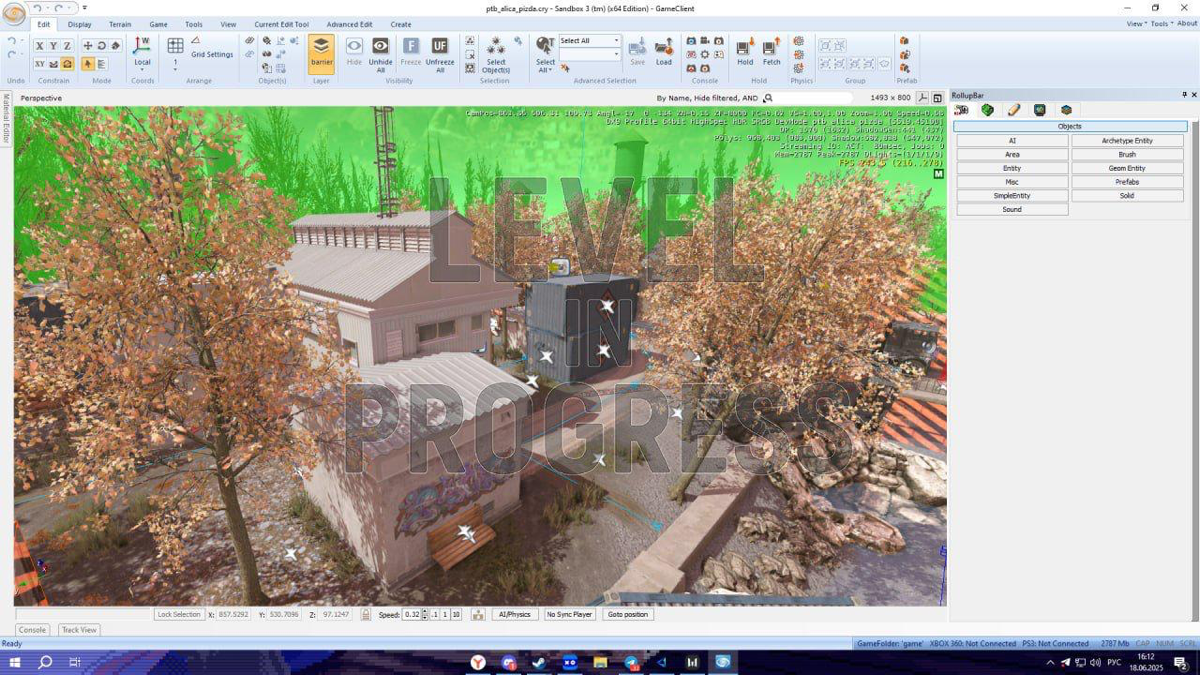Click the Brush object category button
The height and width of the screenshot is (675, 1200).
1127,155
